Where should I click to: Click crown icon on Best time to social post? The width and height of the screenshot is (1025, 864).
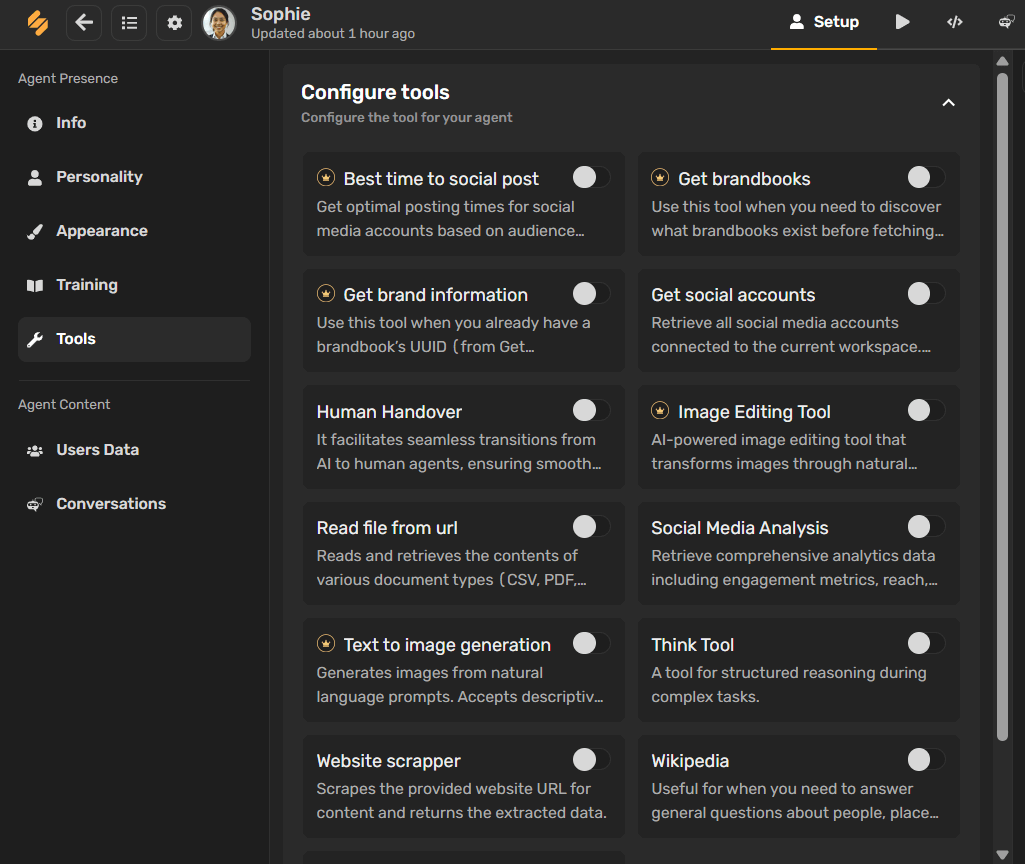pyautogui.click(x=326, y=177)
